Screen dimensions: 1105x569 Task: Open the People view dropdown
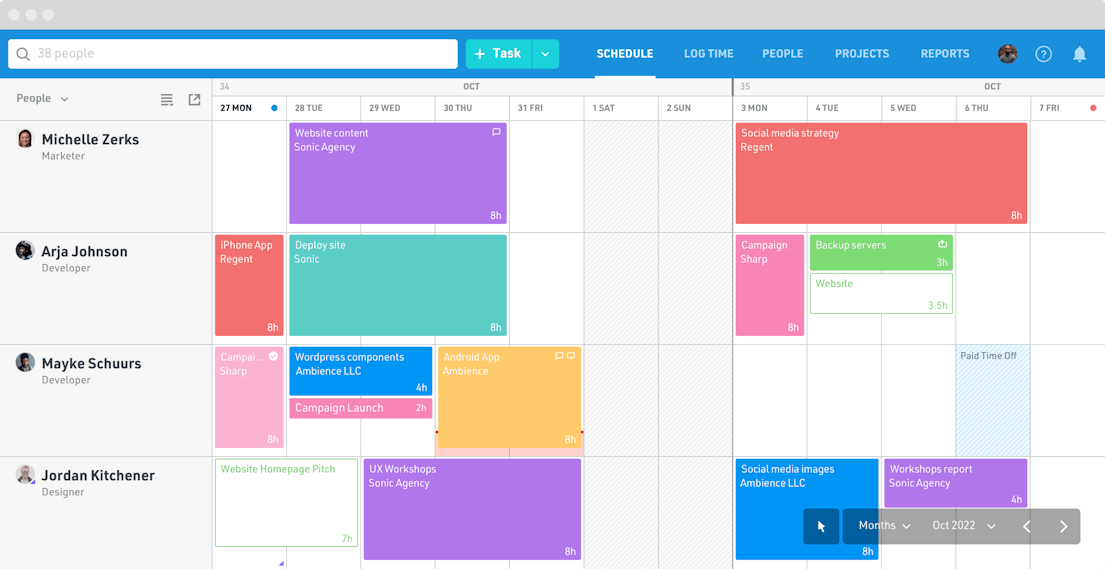point(42,99)
